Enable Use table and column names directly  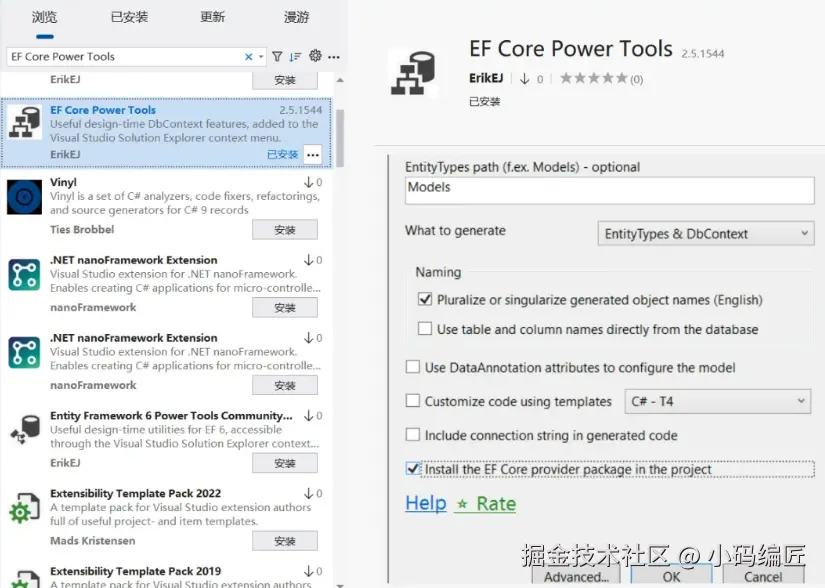click(x=425, y=329)
